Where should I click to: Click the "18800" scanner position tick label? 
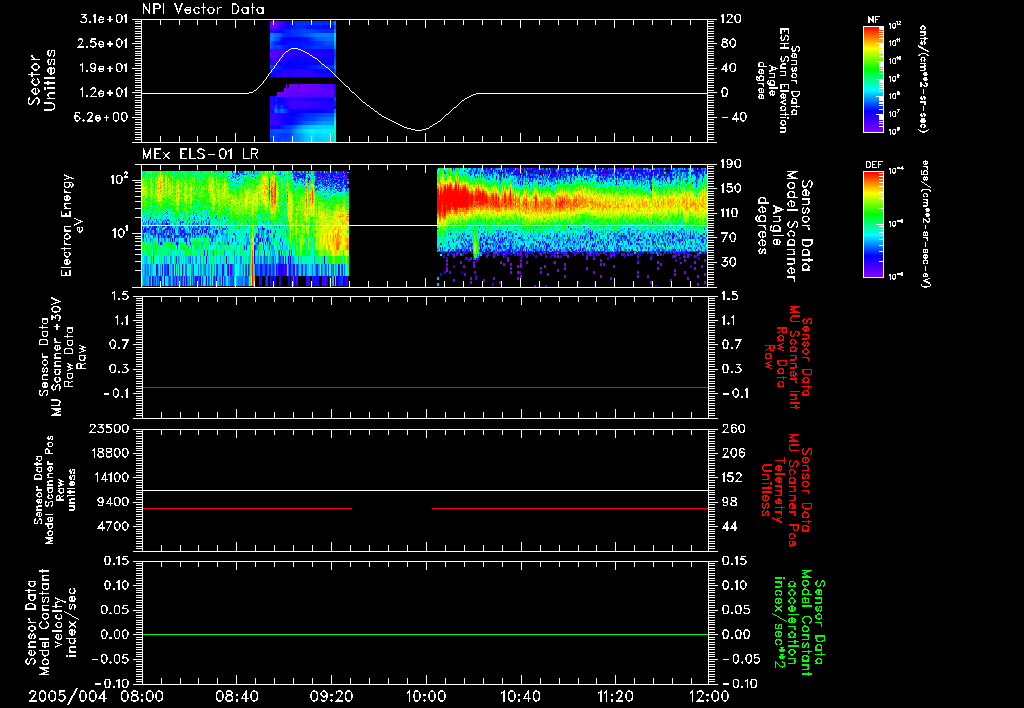point(109,453)
